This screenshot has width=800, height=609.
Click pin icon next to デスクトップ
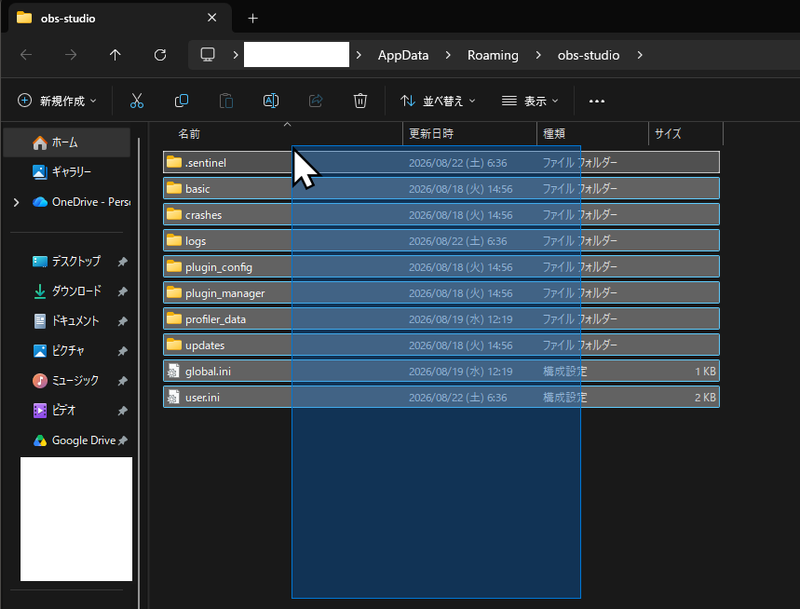point(122,262)
